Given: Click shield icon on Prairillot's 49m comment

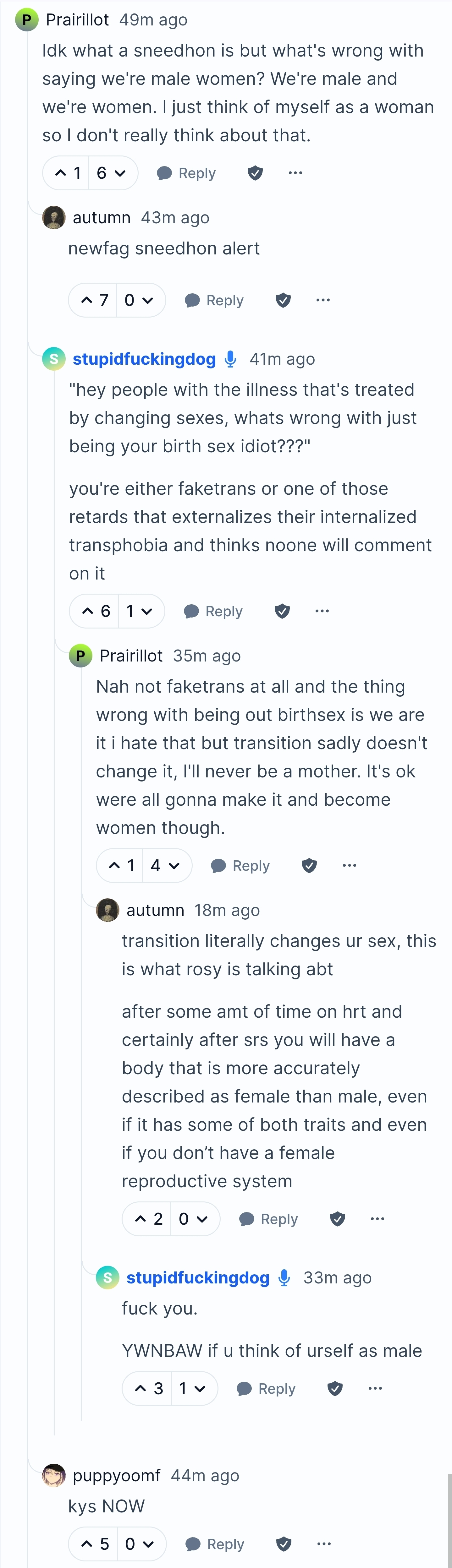Looking at the screenshot, I should click(x=255, y=173).
